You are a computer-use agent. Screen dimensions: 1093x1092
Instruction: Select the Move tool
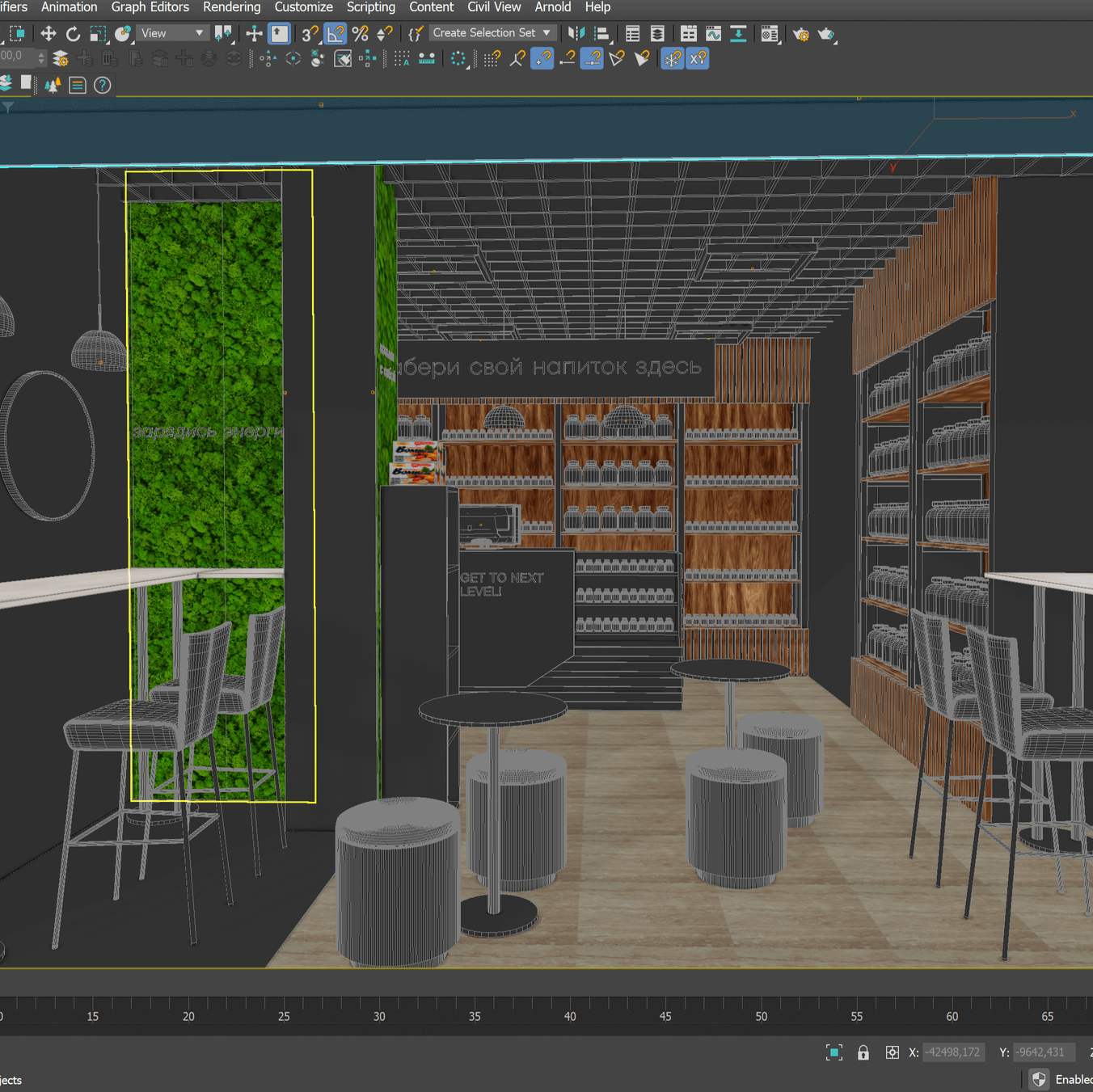tap(49, 33)
